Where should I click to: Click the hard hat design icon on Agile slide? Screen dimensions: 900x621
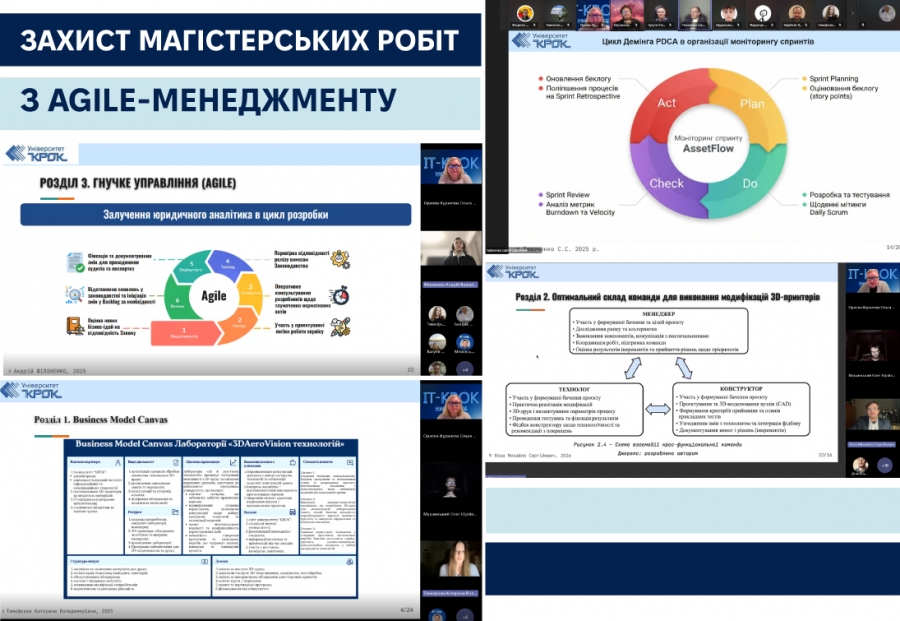point(339,327)
